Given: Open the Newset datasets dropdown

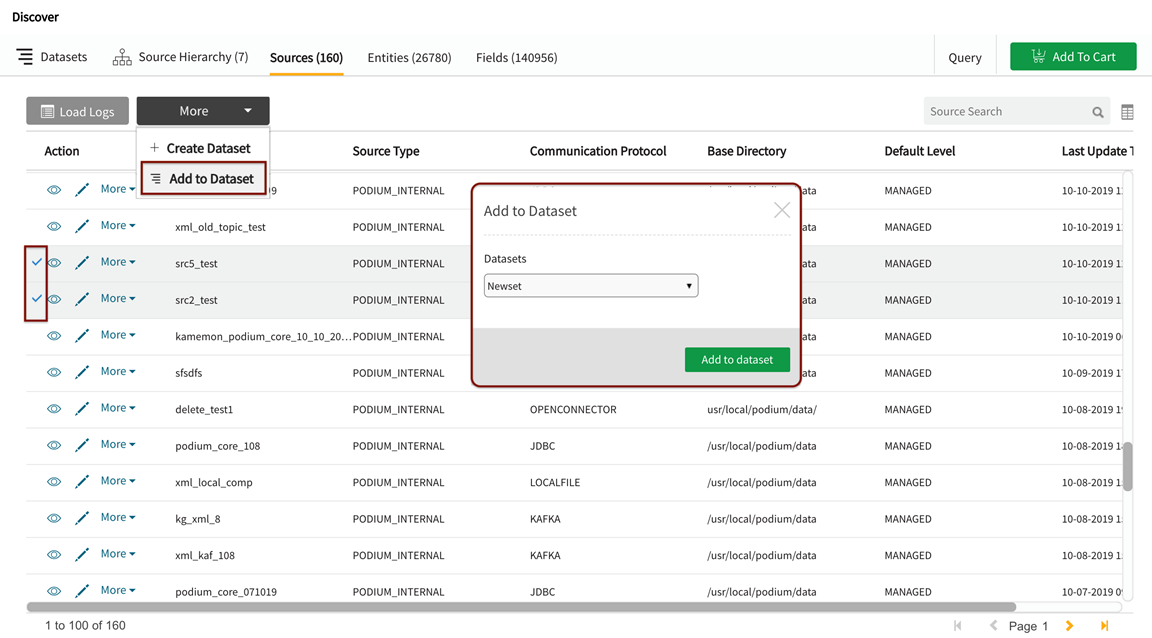Looking at the screenshot, I should pyautogui.click(x=590, y=286).
